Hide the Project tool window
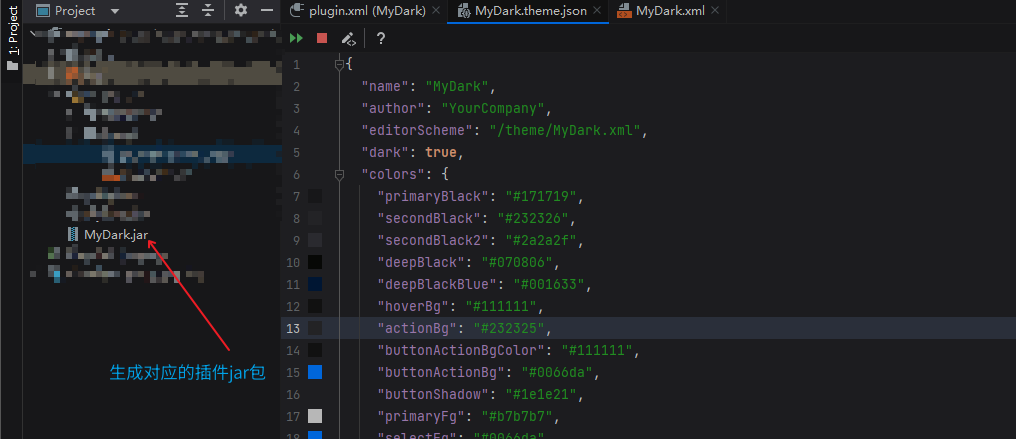The image size is (1016, 439). pyautogui.click(x=267, y=10)
